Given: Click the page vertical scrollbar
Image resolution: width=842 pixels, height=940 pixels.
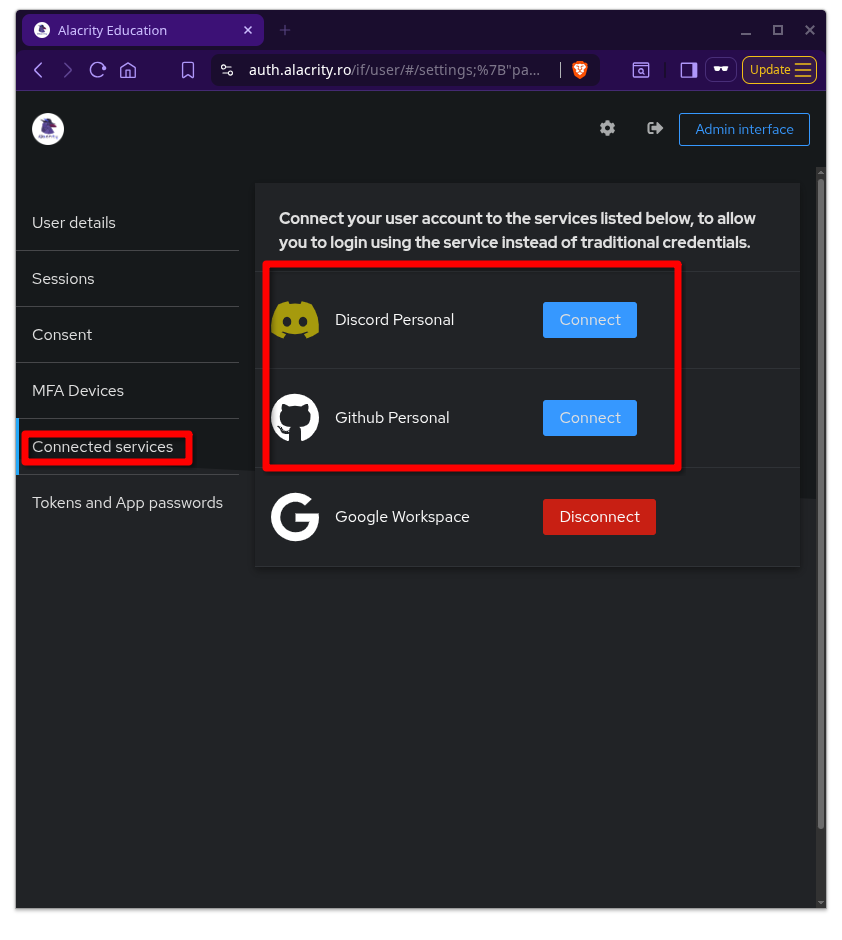Looking at the screenshot, I should pyautogui.click(x=821, y=504).
